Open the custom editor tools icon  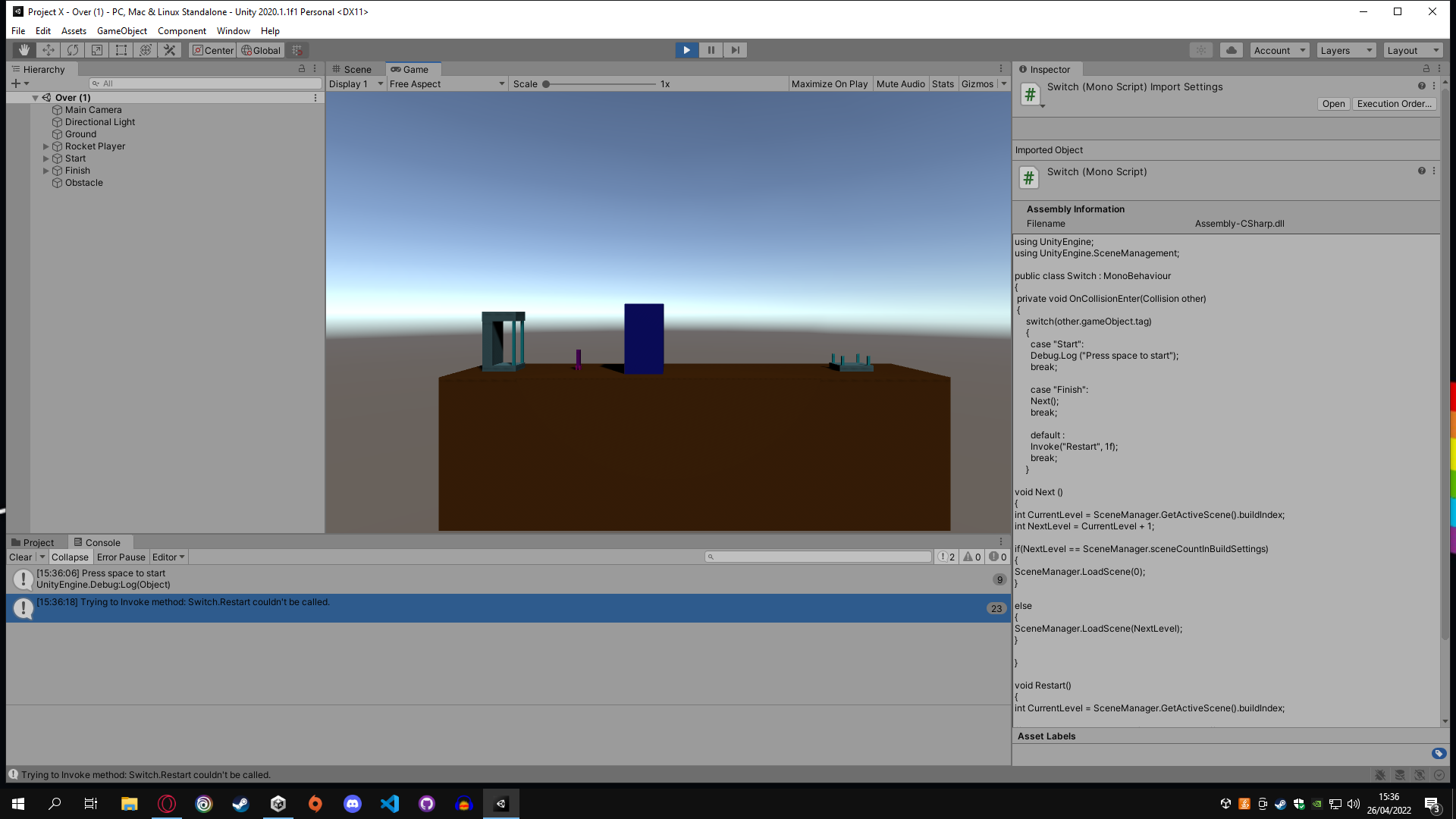point(169,49)
